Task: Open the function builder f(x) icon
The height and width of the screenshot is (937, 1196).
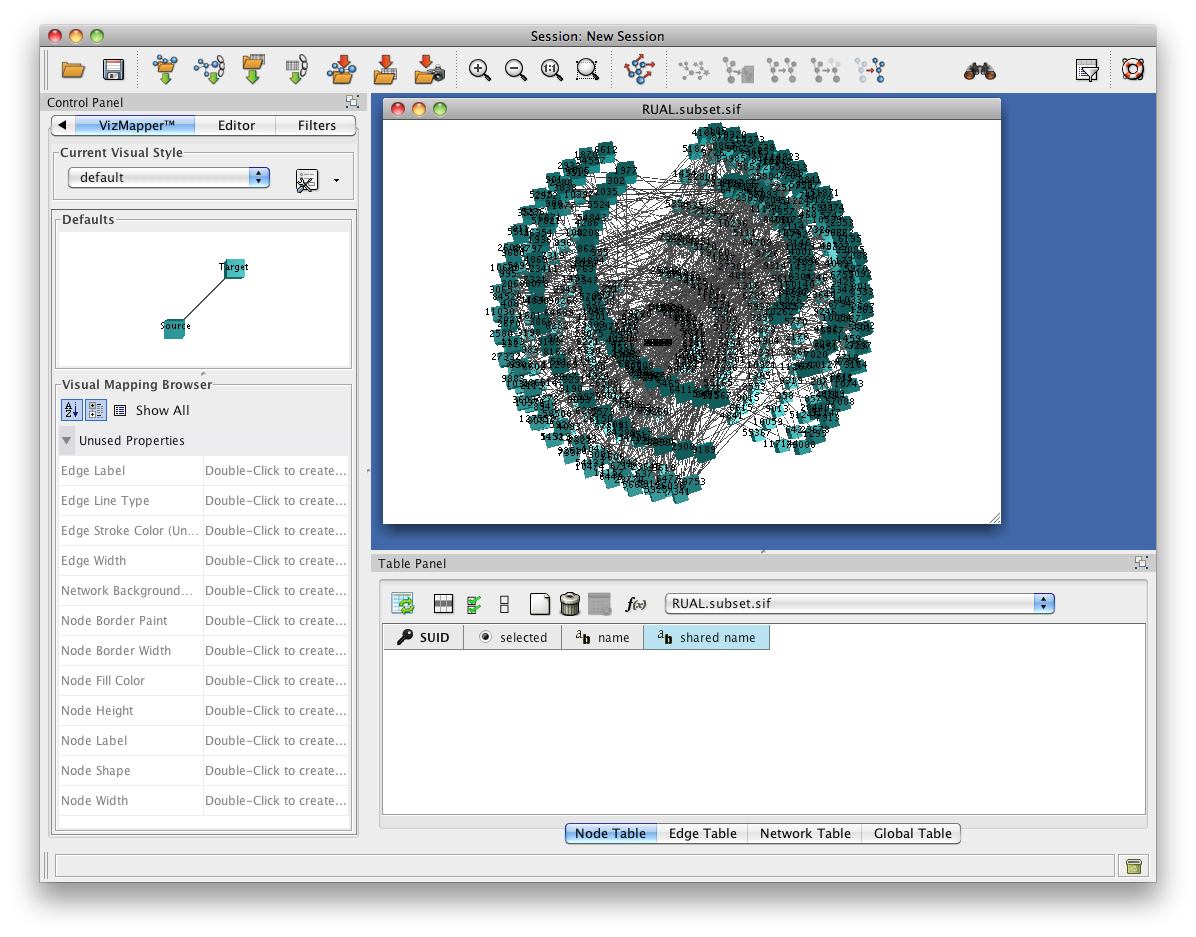Action: (x=635, y=604)
